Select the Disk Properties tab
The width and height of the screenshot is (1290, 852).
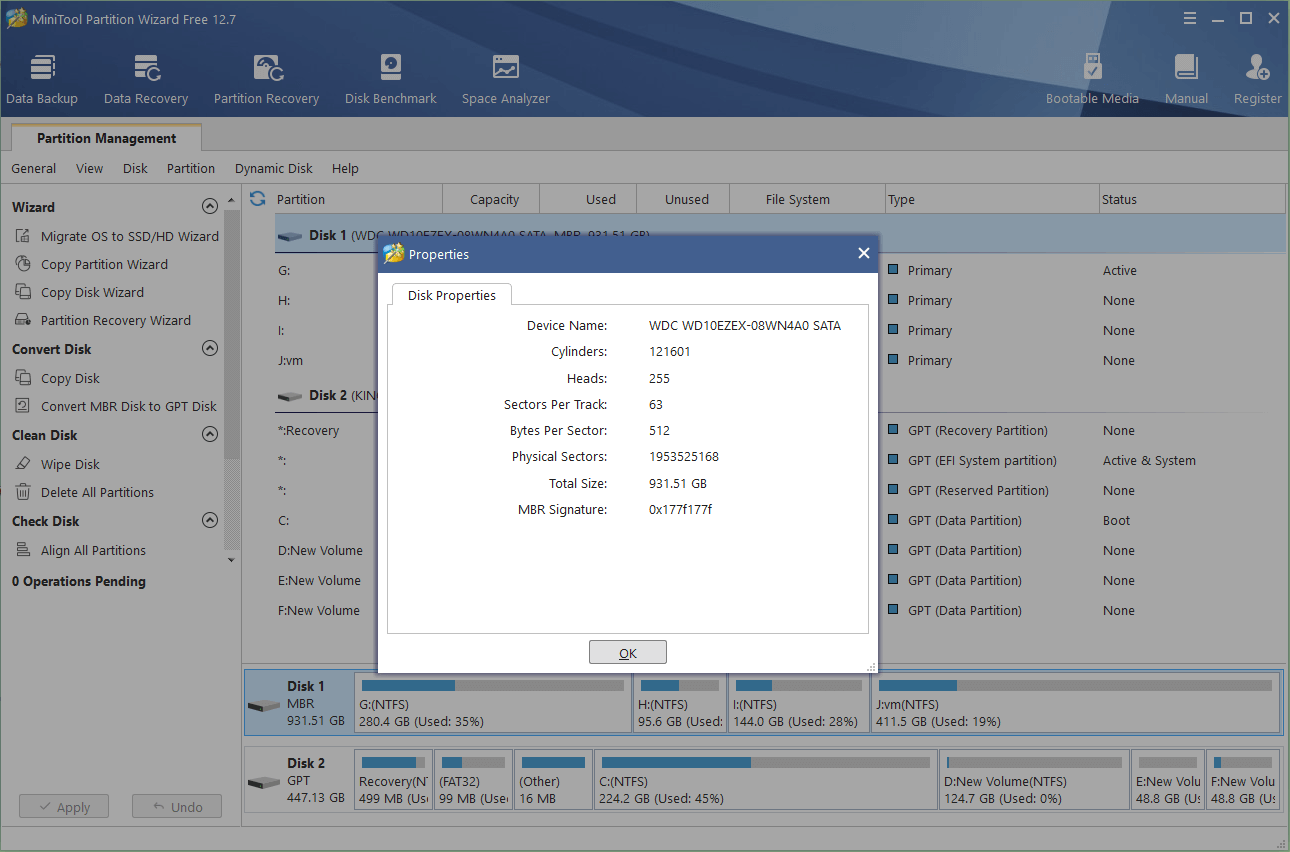pos(452,295)
